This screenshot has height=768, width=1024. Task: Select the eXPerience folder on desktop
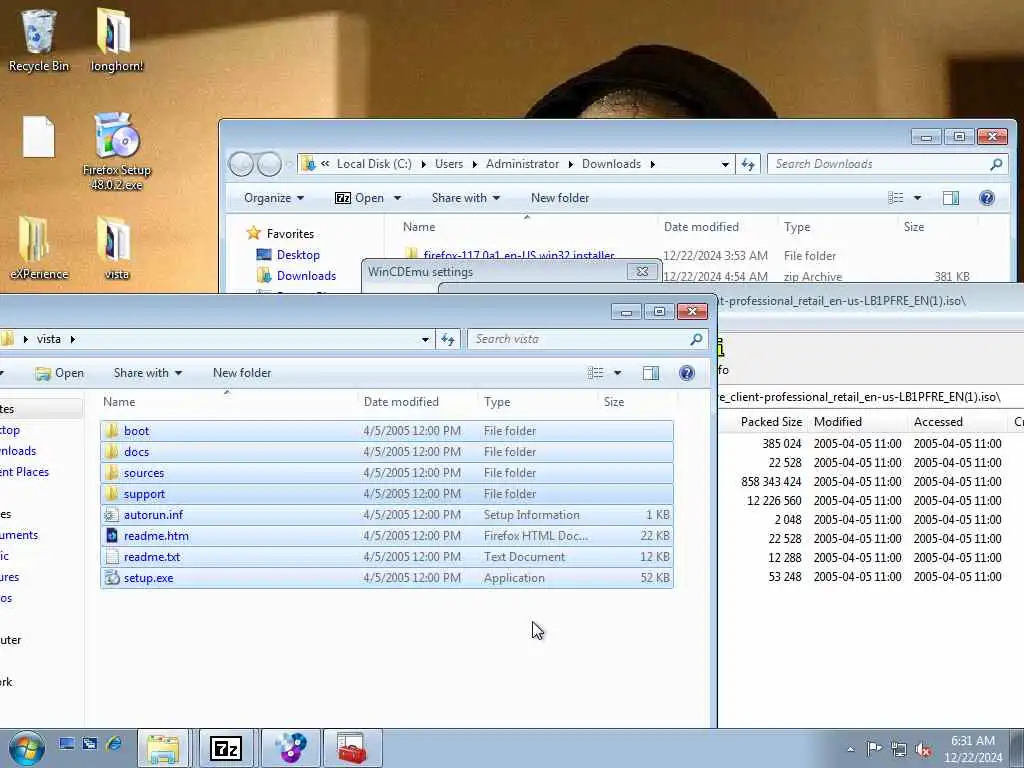tap(39, 249)
